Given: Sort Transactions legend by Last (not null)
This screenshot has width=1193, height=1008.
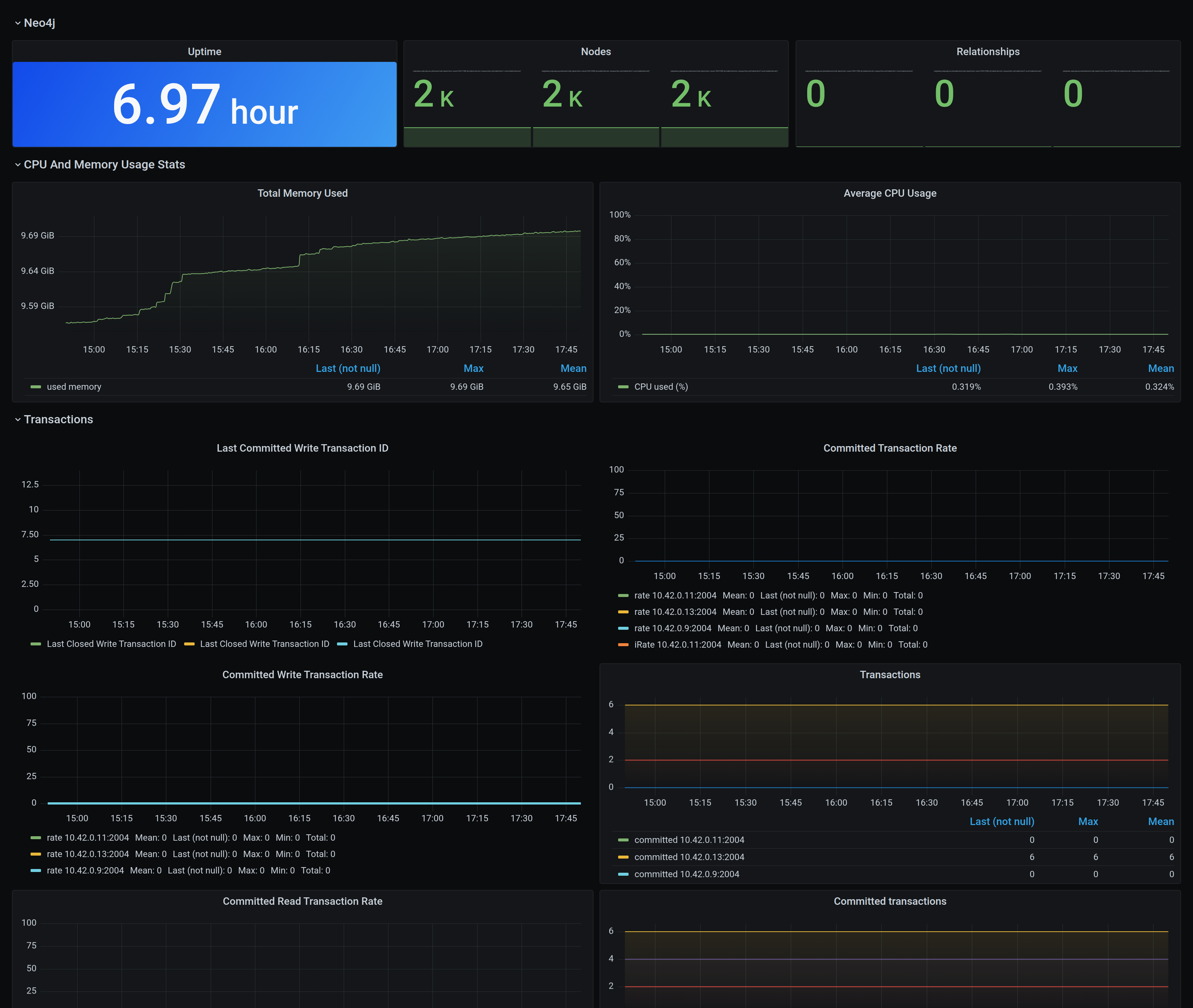Looking at the screenshot, I should pos(1002,821).
